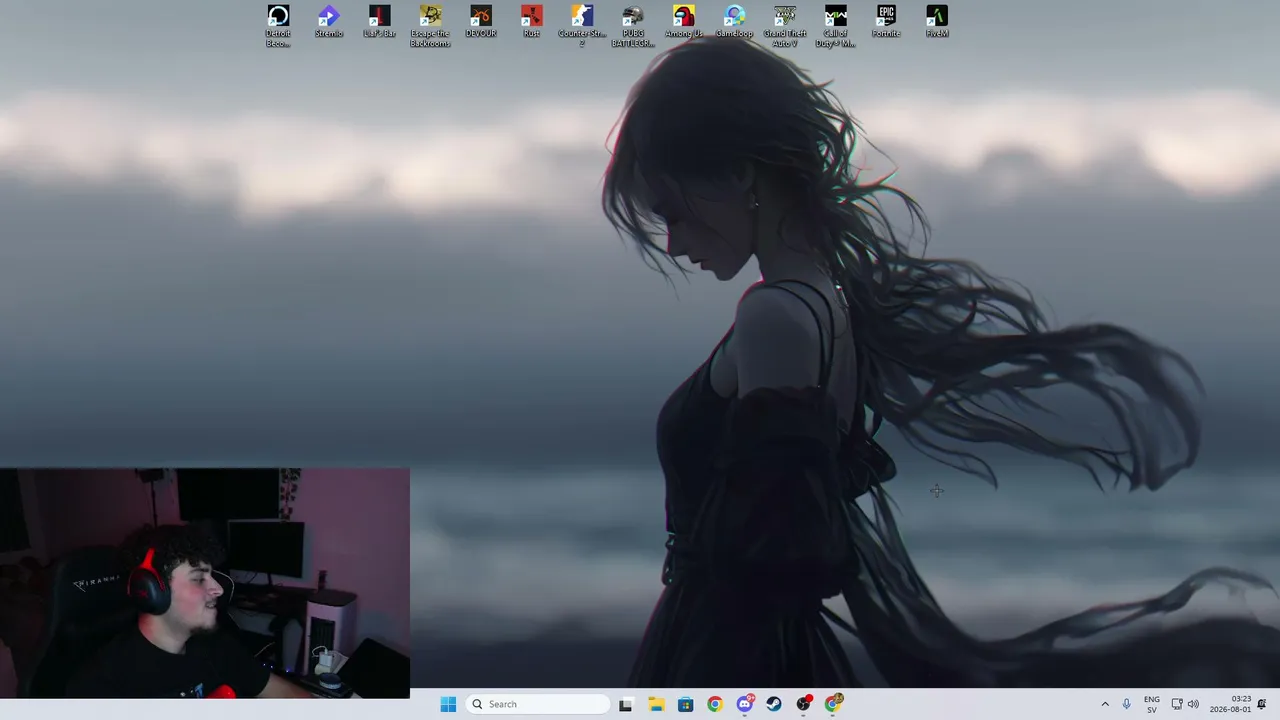Select the Counter-Strike 2 desktop shortcut
The height and width of the screenshot is (720, 1280).
pos(582,26)
